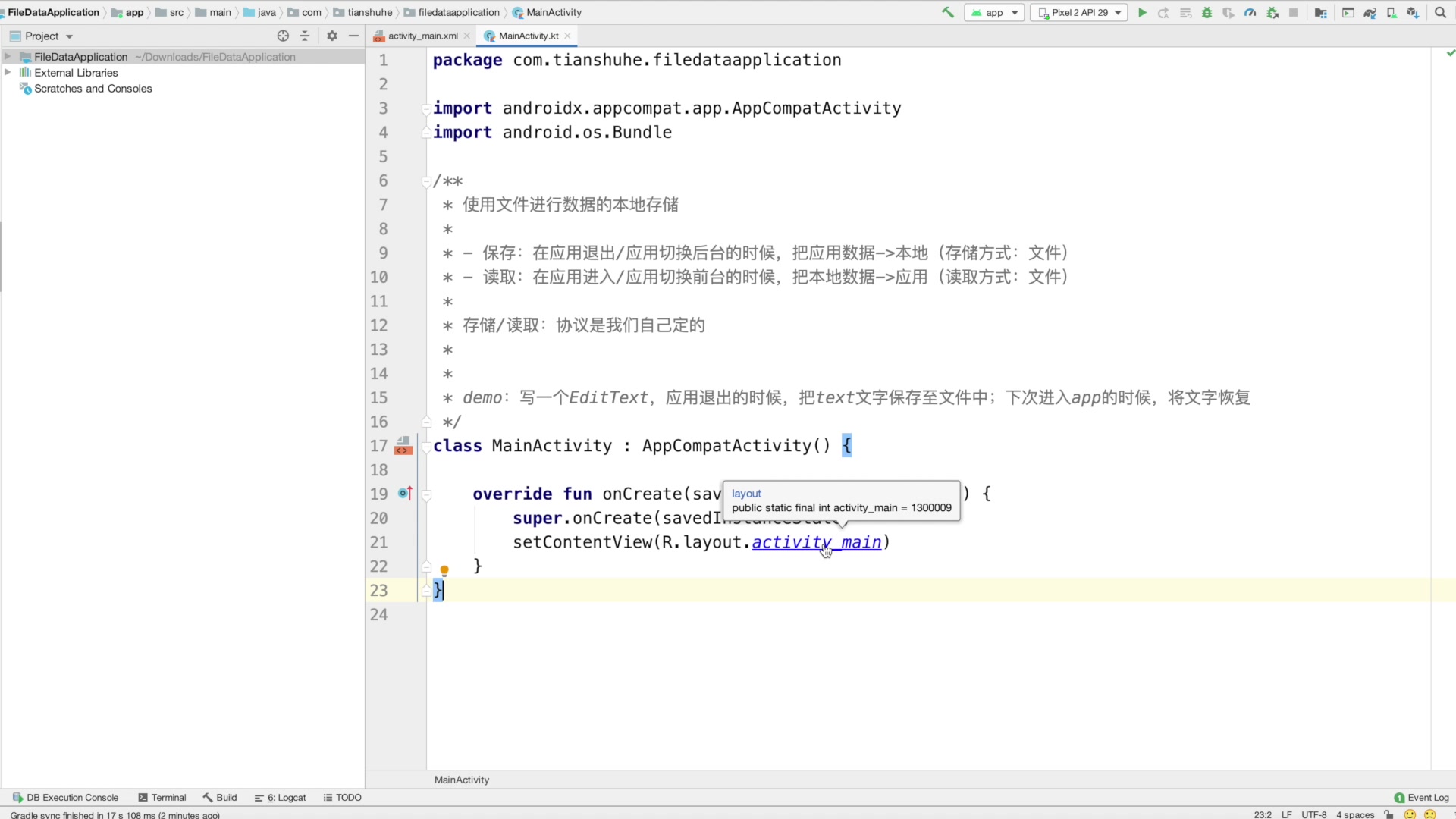This screenshot has width=1456, height=819.
Task: Expand the FileDataApplication tree node
Action: tap(8, 56)
